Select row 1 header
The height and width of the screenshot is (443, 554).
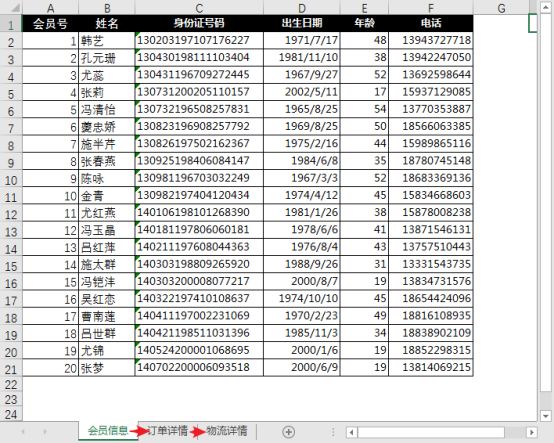tap(11, 24)
